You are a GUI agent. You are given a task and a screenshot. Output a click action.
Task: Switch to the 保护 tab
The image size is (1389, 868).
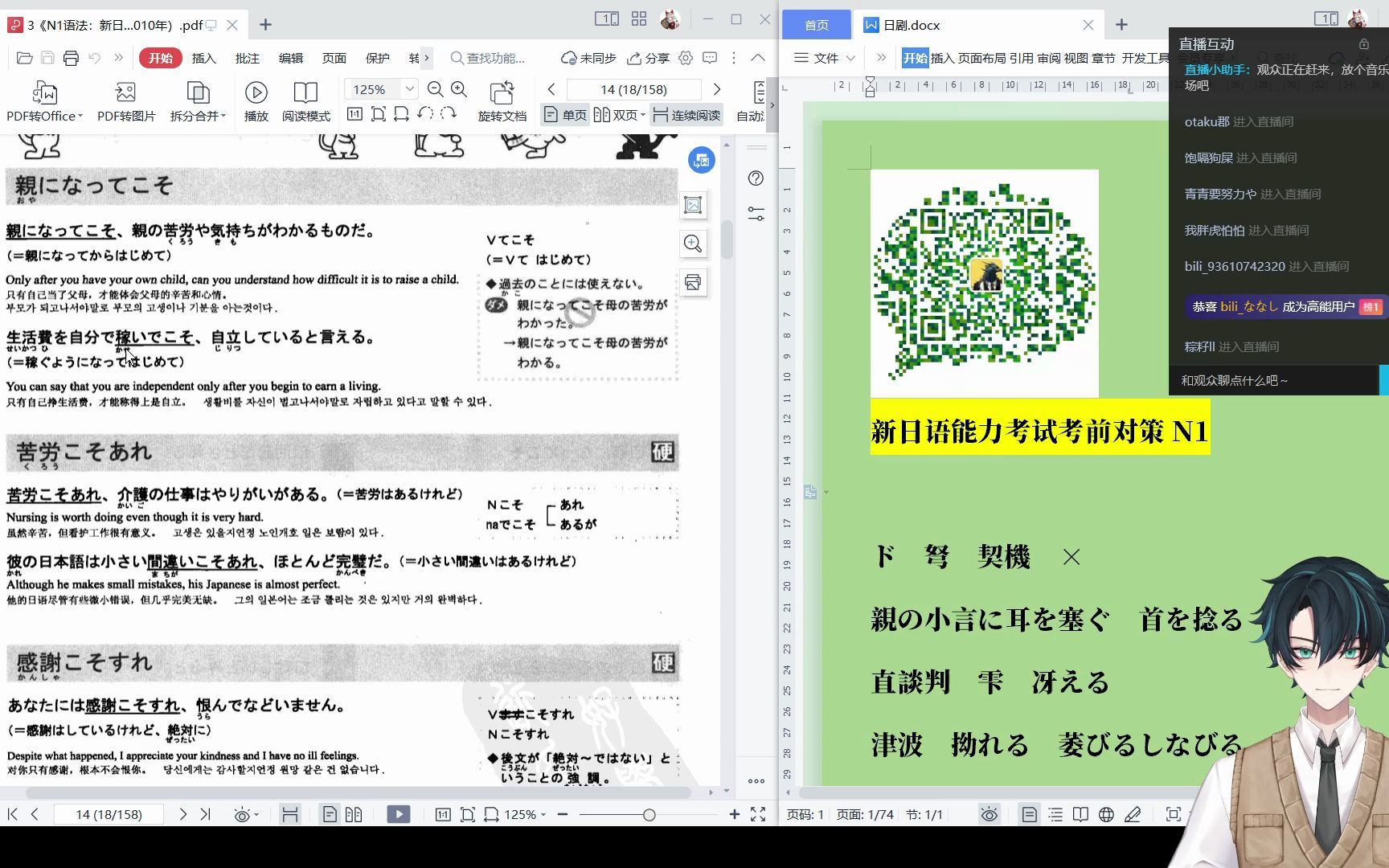click(378, 58)
